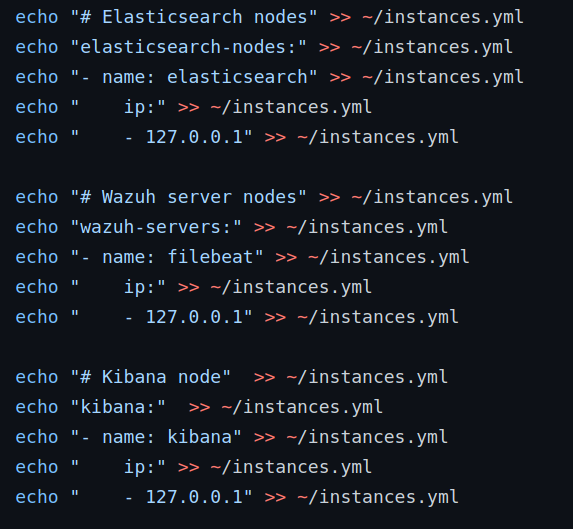Click the '- name: filebeat' string
This screenshot has width=573, height=529.
(167, 257)
